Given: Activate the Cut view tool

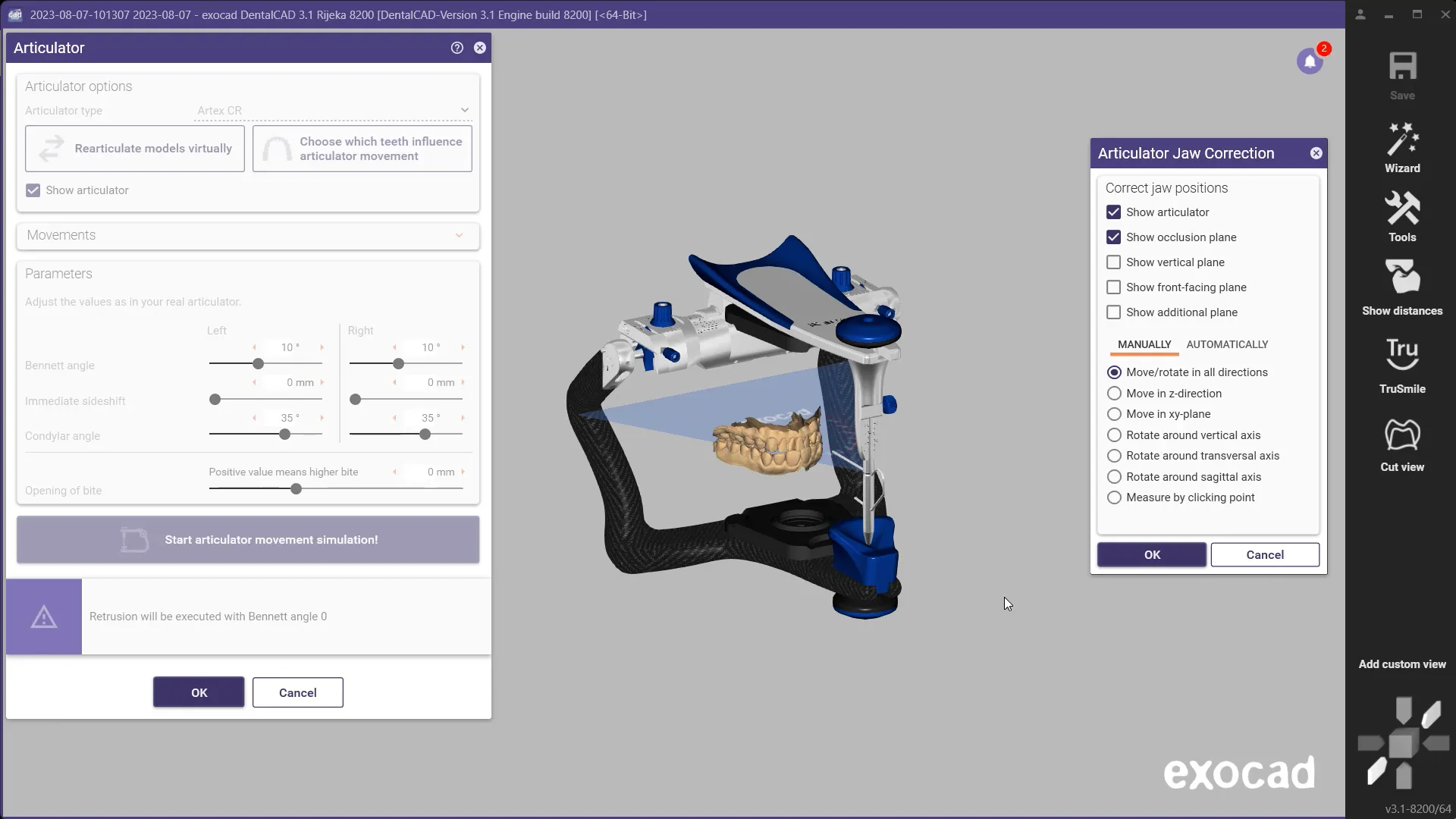Looking at the screenshot, I should 1402,445.
